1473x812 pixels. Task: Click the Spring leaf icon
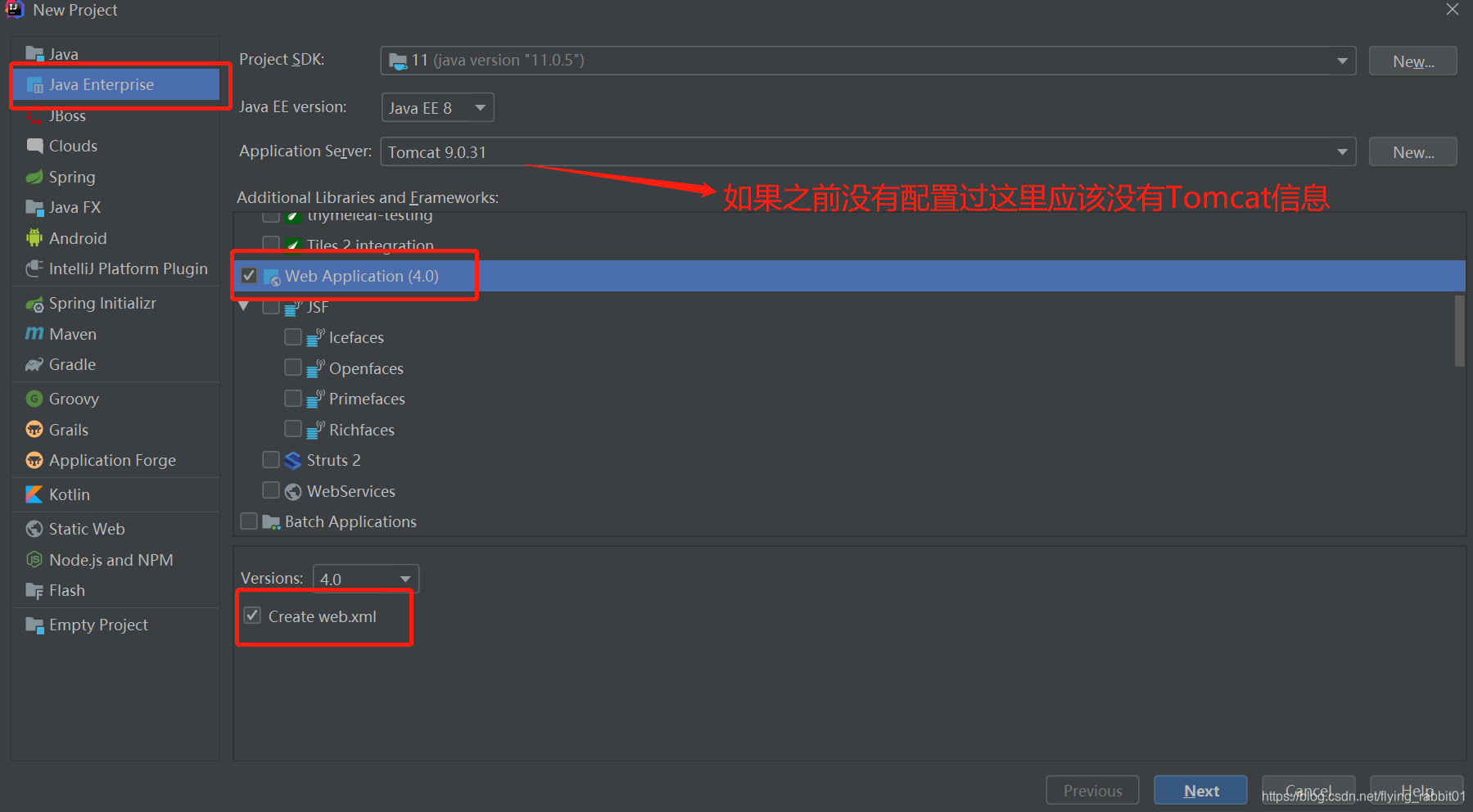point(34,177)
